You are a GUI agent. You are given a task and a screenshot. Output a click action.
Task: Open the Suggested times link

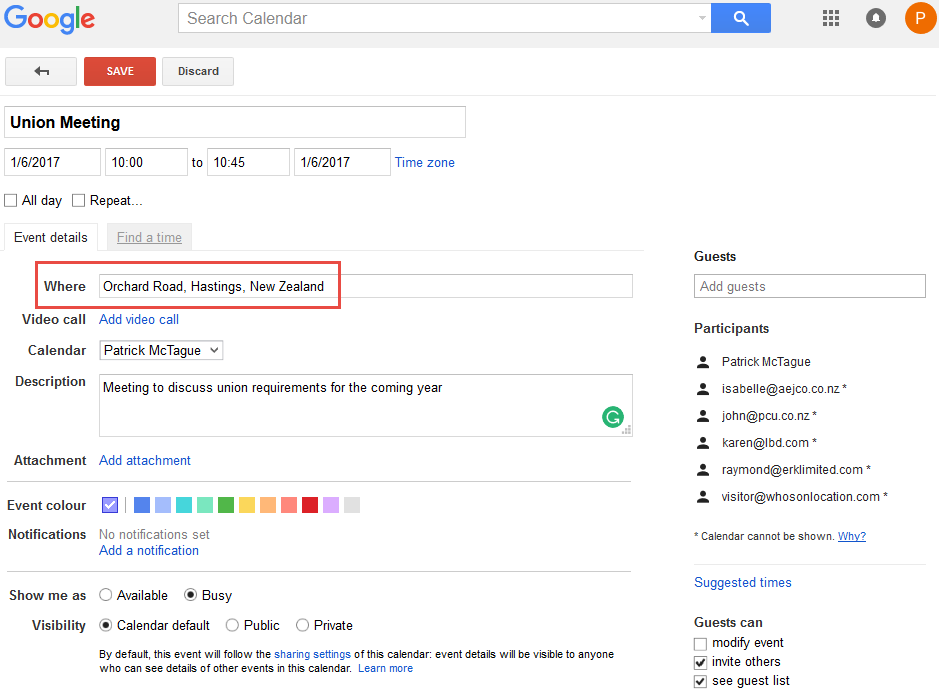[x=743, y=582]
